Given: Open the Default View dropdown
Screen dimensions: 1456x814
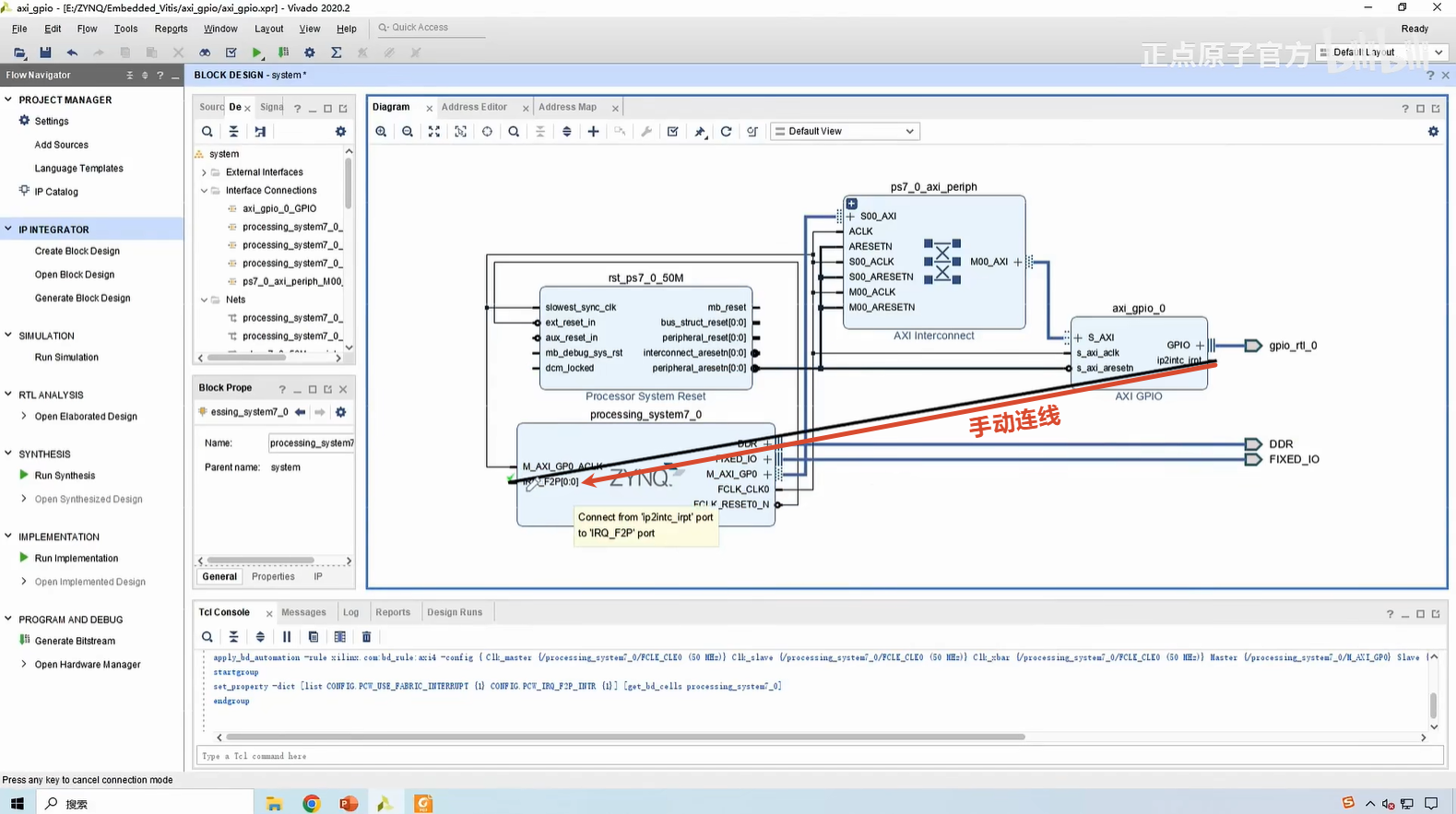Looking at the screenshot, I should coord(845,131).
